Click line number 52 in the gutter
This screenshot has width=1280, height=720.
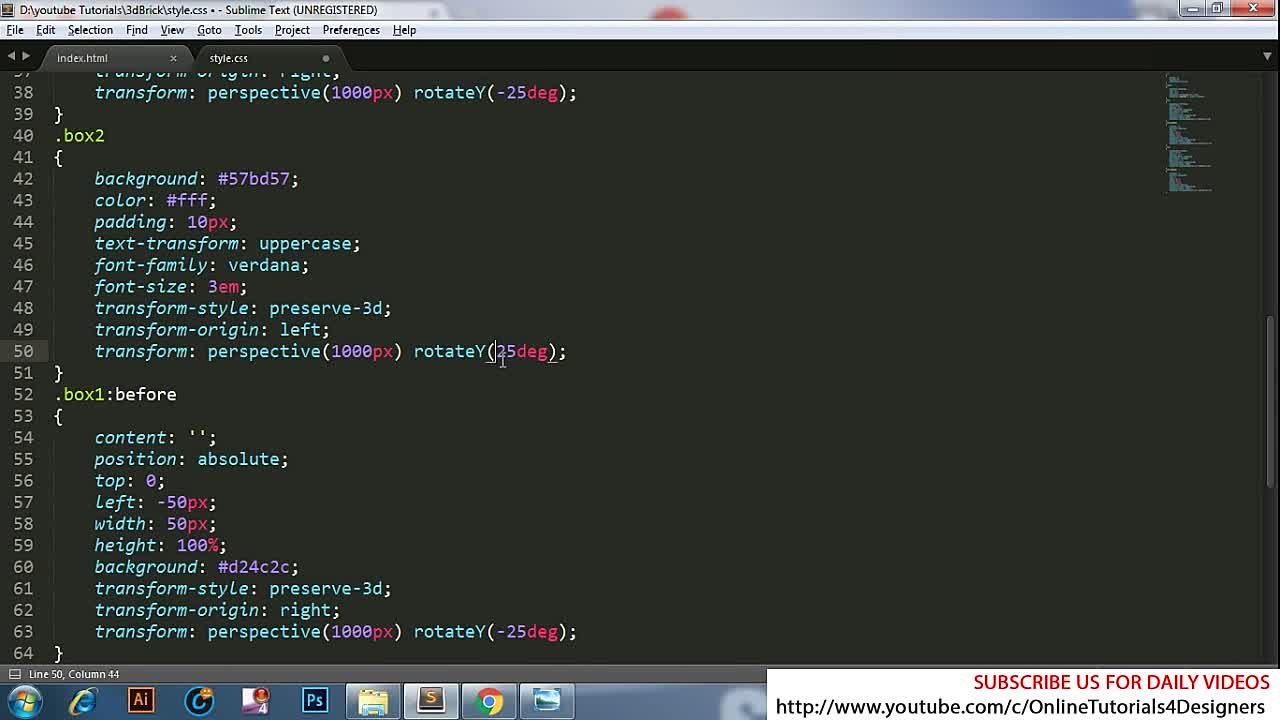tap(23, 394)
